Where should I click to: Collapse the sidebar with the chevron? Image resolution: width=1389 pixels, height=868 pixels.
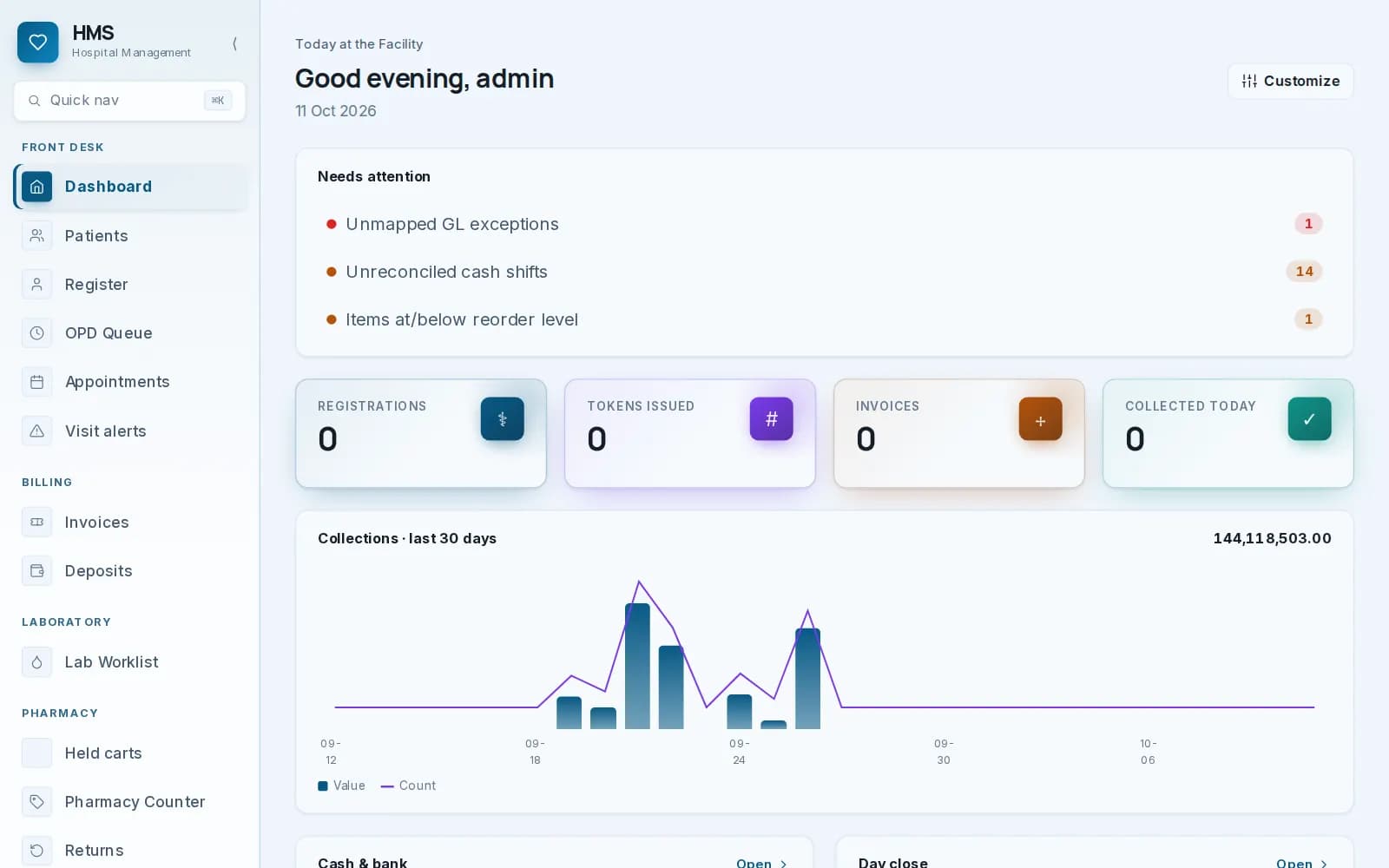pyautogui.click(x=234, y=43)
